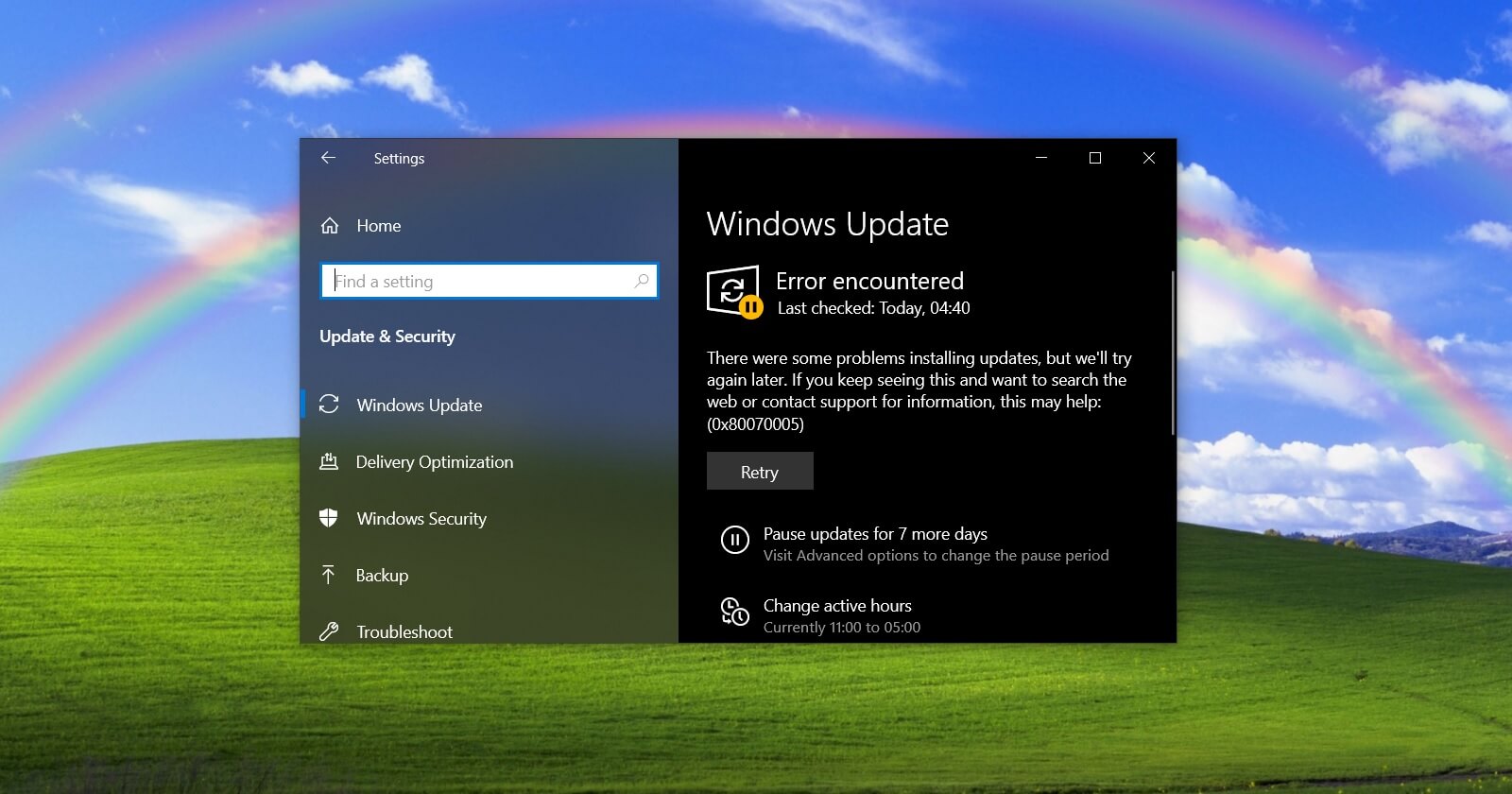The height and width of the screenshot is (794, 1512).
Task: Choose Pause updates for 7 more days
Action: 875,534
